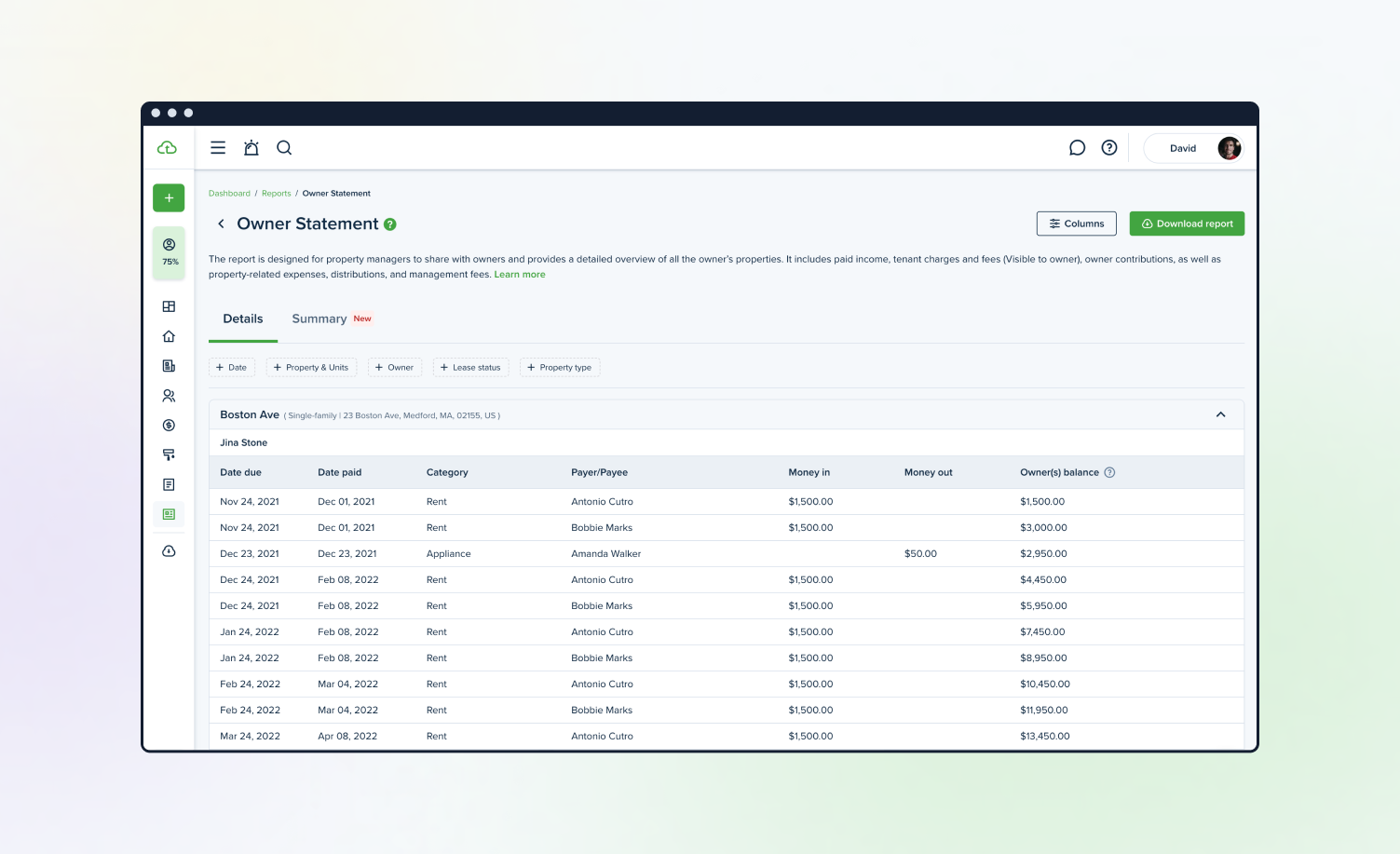Click the help question mark icon in header
Screen dimensions: 1400x854
pos(1109,148)
